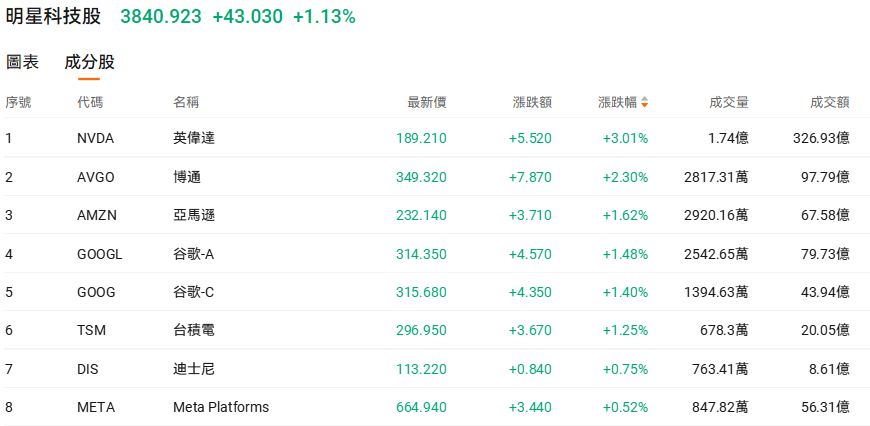870x426 pixels.
Task: Open 博通 stock details
Action: (187, 177)
